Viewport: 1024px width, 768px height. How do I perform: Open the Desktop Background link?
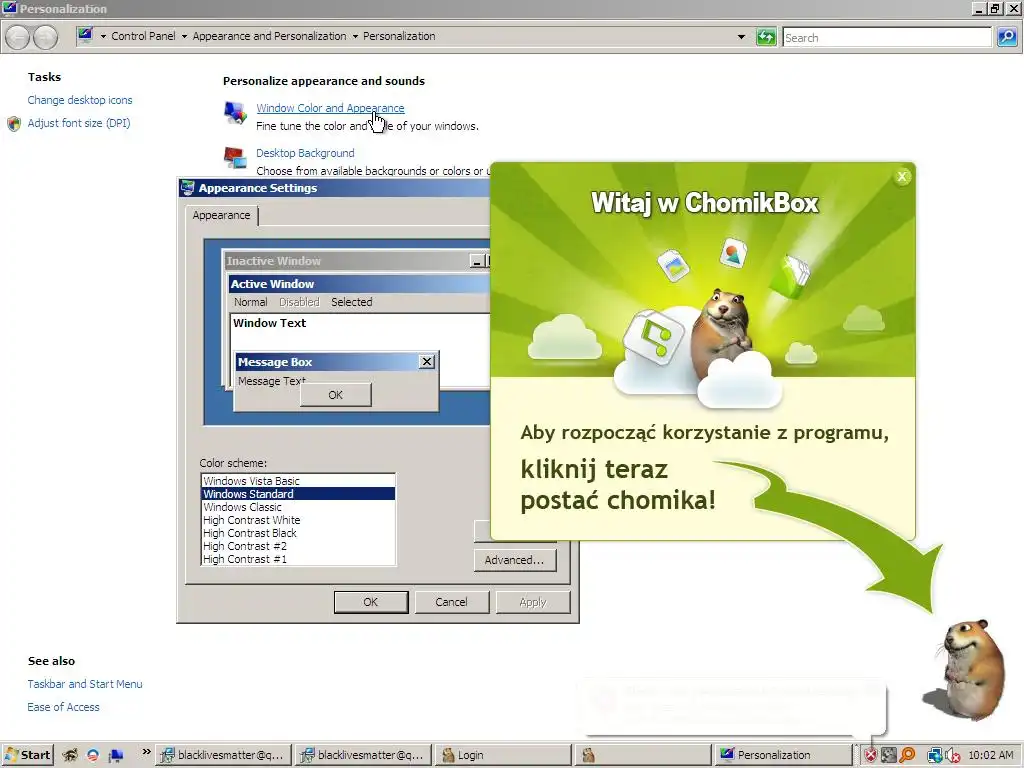pos(305,153)
